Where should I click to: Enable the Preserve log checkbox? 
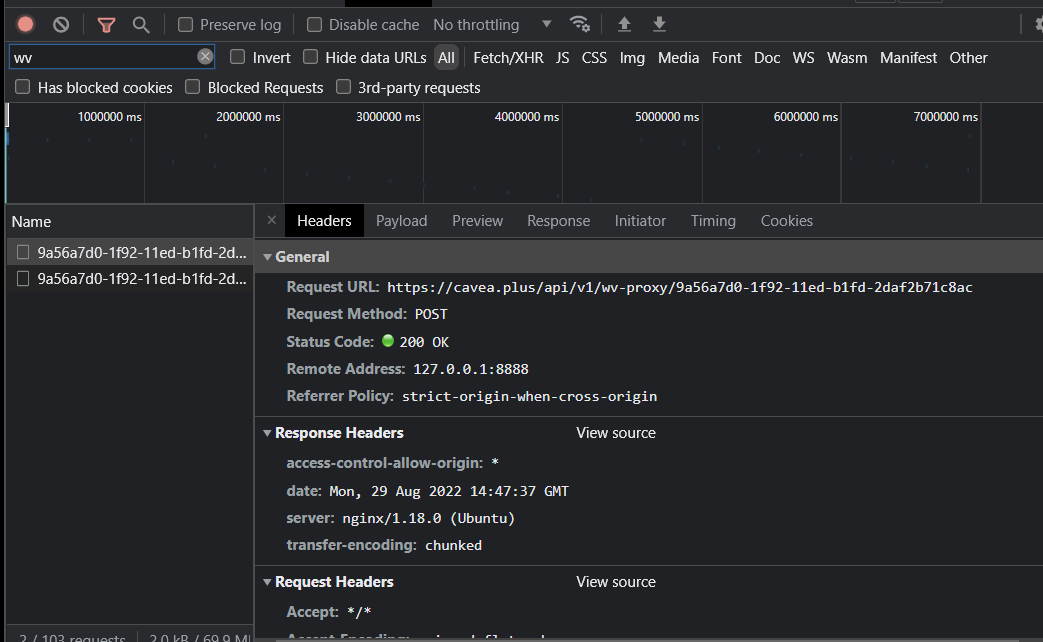[186, 24]
